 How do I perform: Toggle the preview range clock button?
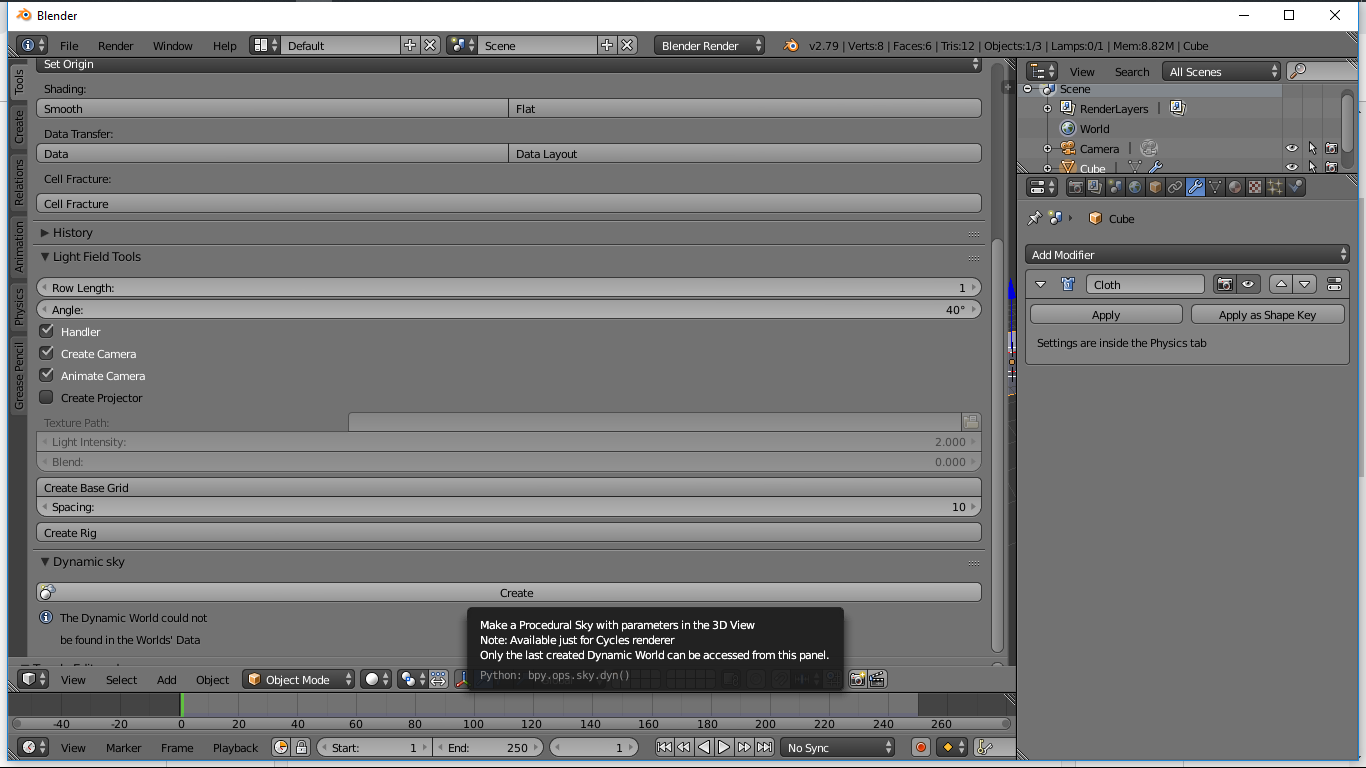pos(281,747)
